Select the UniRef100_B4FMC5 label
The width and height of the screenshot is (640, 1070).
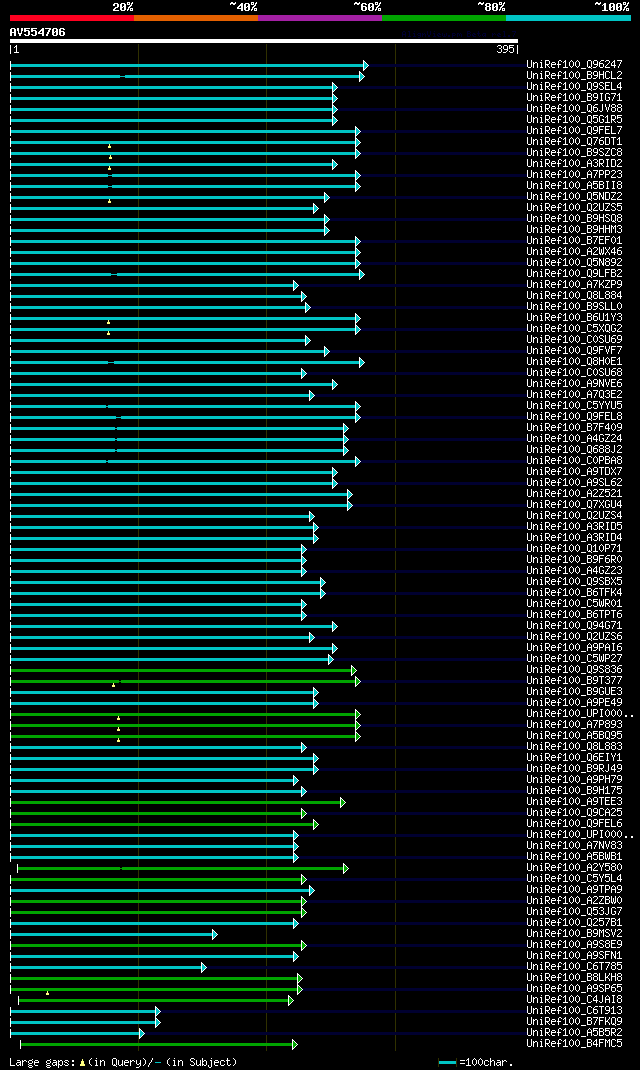(x=574, y=1044)
